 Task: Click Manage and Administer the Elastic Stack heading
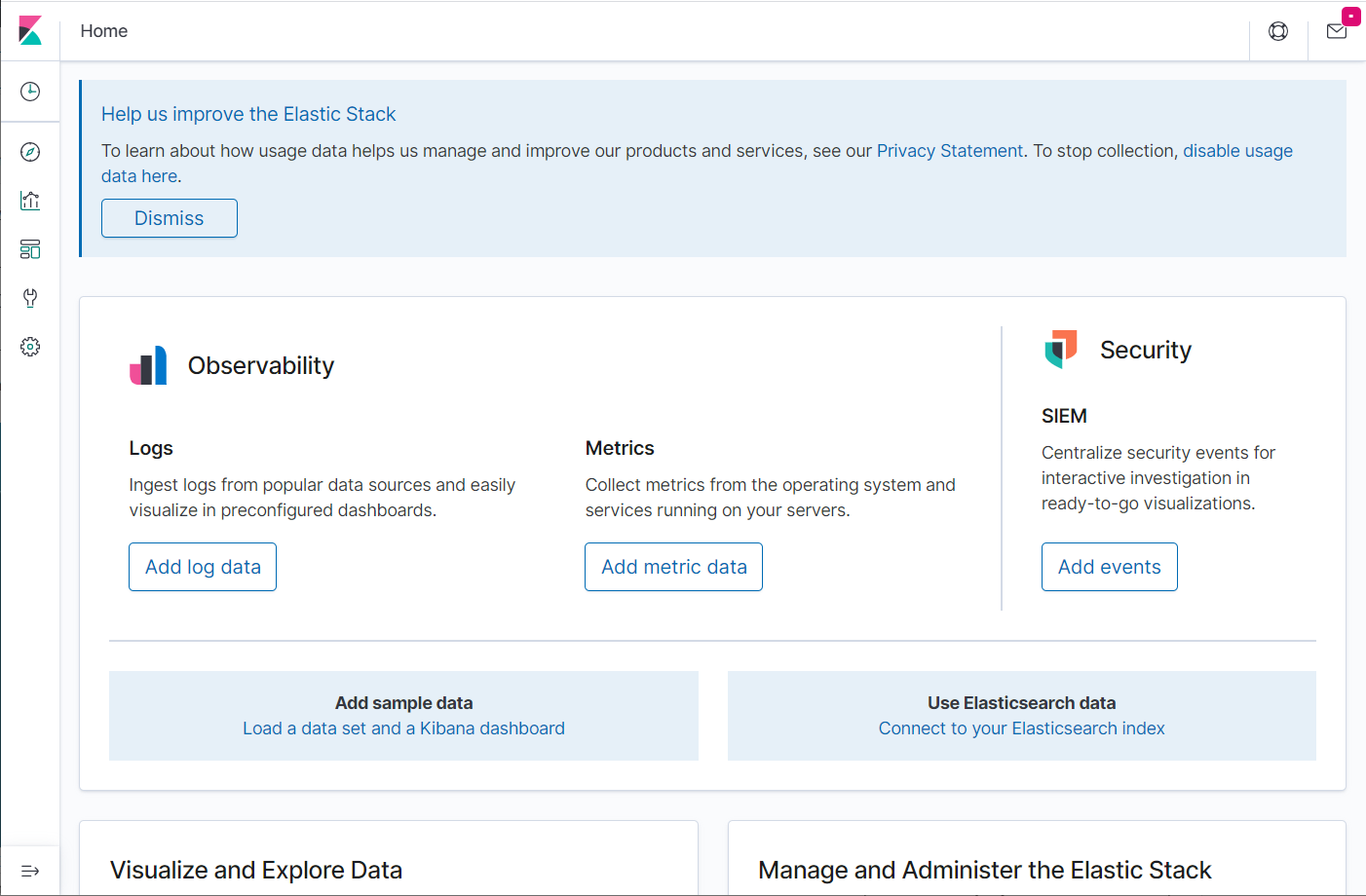point(985,870)
